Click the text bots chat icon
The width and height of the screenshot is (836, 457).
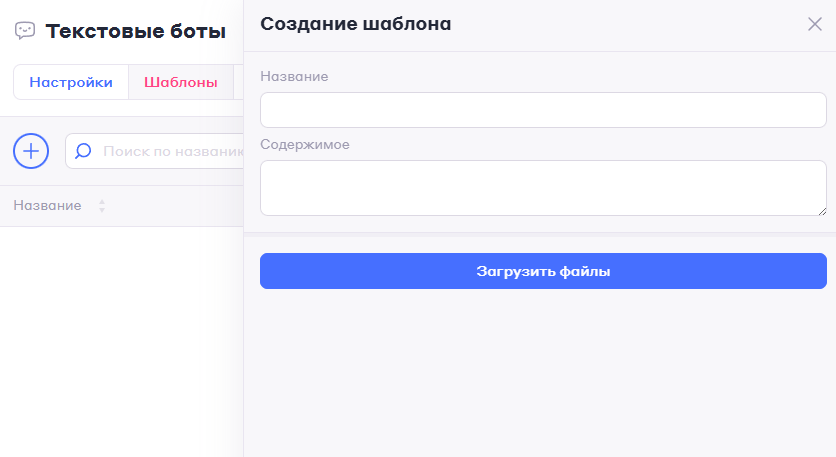(25, 31)
